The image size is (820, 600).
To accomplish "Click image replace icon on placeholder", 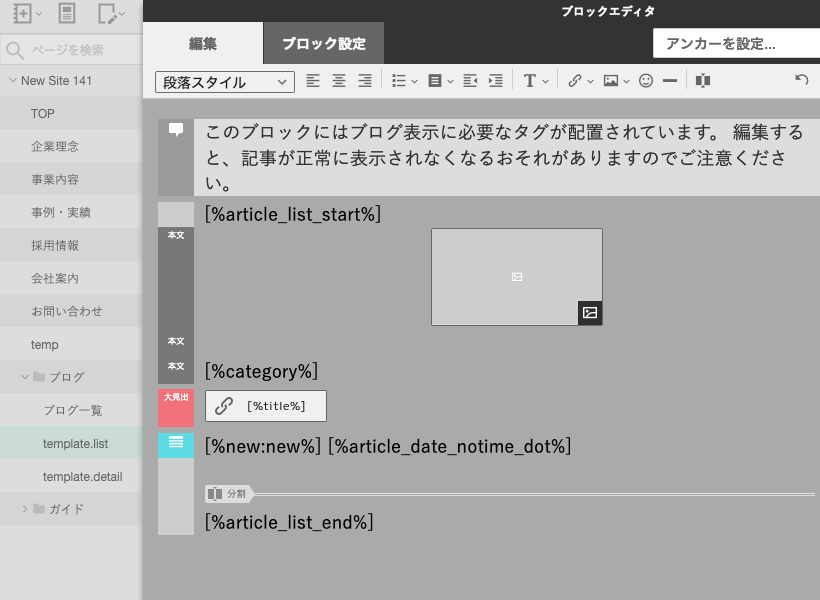I will pos(590,313).
